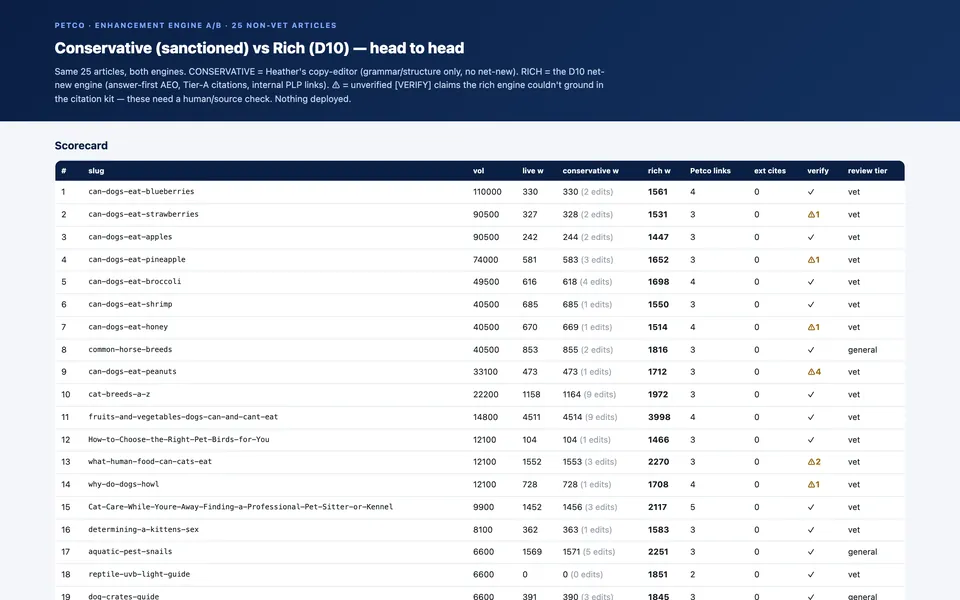Select the fruits-and-vegetables-dogs-can-and-cant-eat slug

(x=183, y=417)
